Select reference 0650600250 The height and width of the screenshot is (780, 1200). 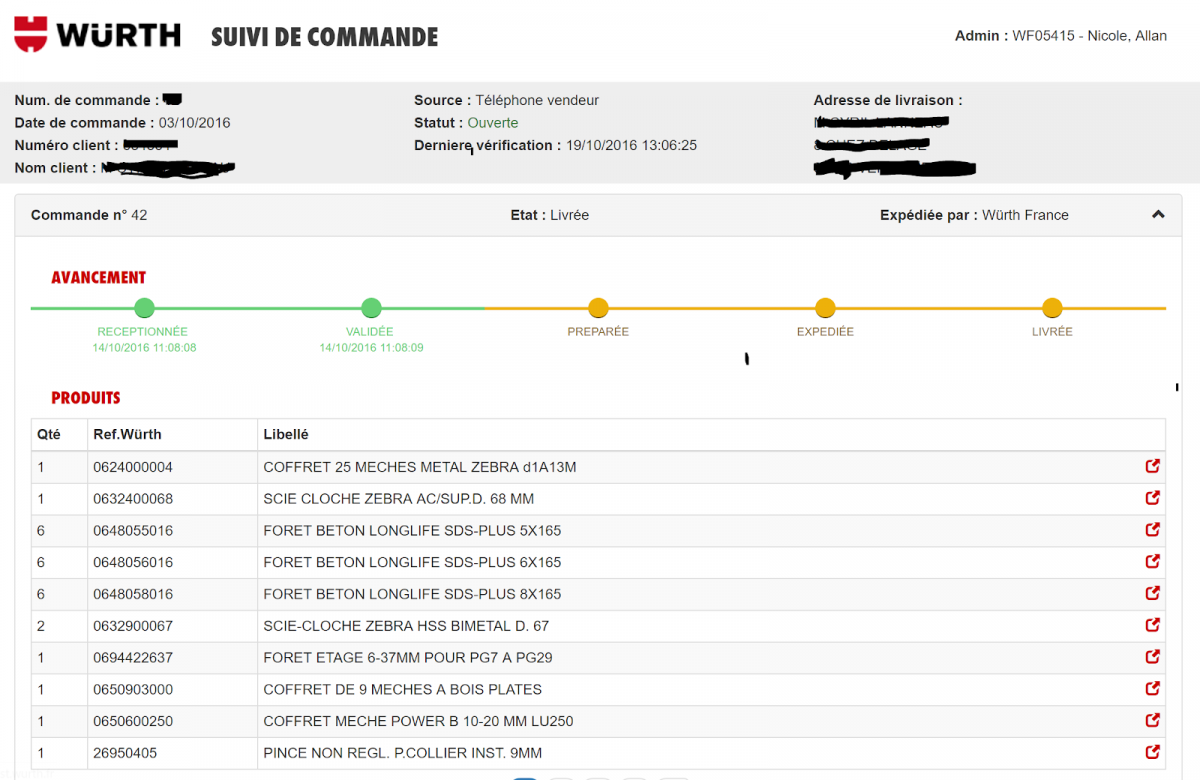coord(133,721)
